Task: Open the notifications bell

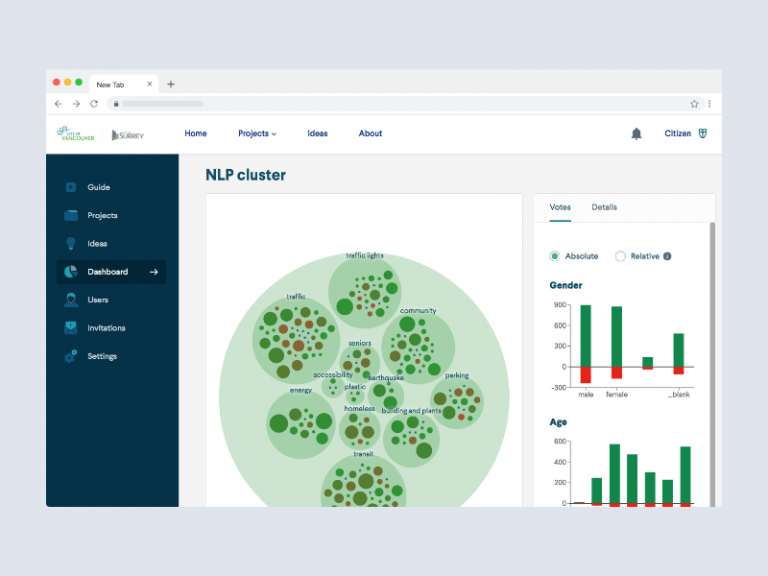Action: click(x=636, y=134)
